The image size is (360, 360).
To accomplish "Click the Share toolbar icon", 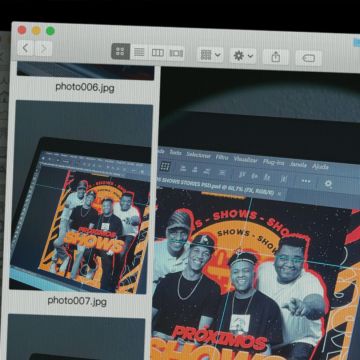I will point(275,57).
